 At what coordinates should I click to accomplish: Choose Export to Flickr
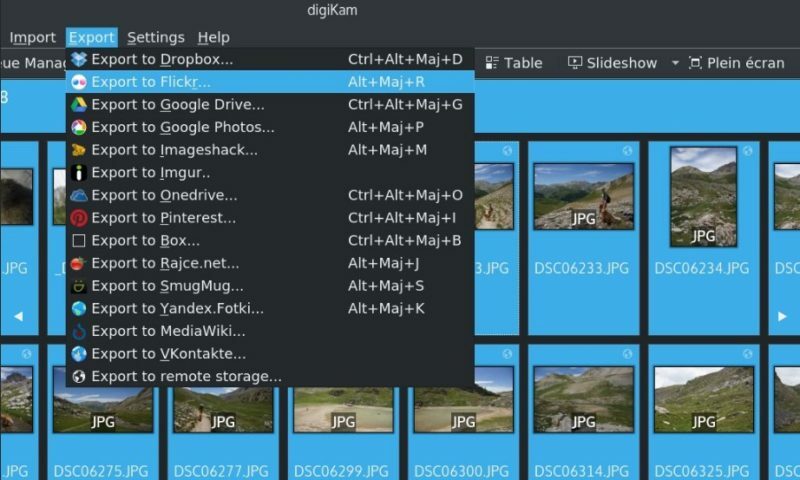(x=270, y=82)
